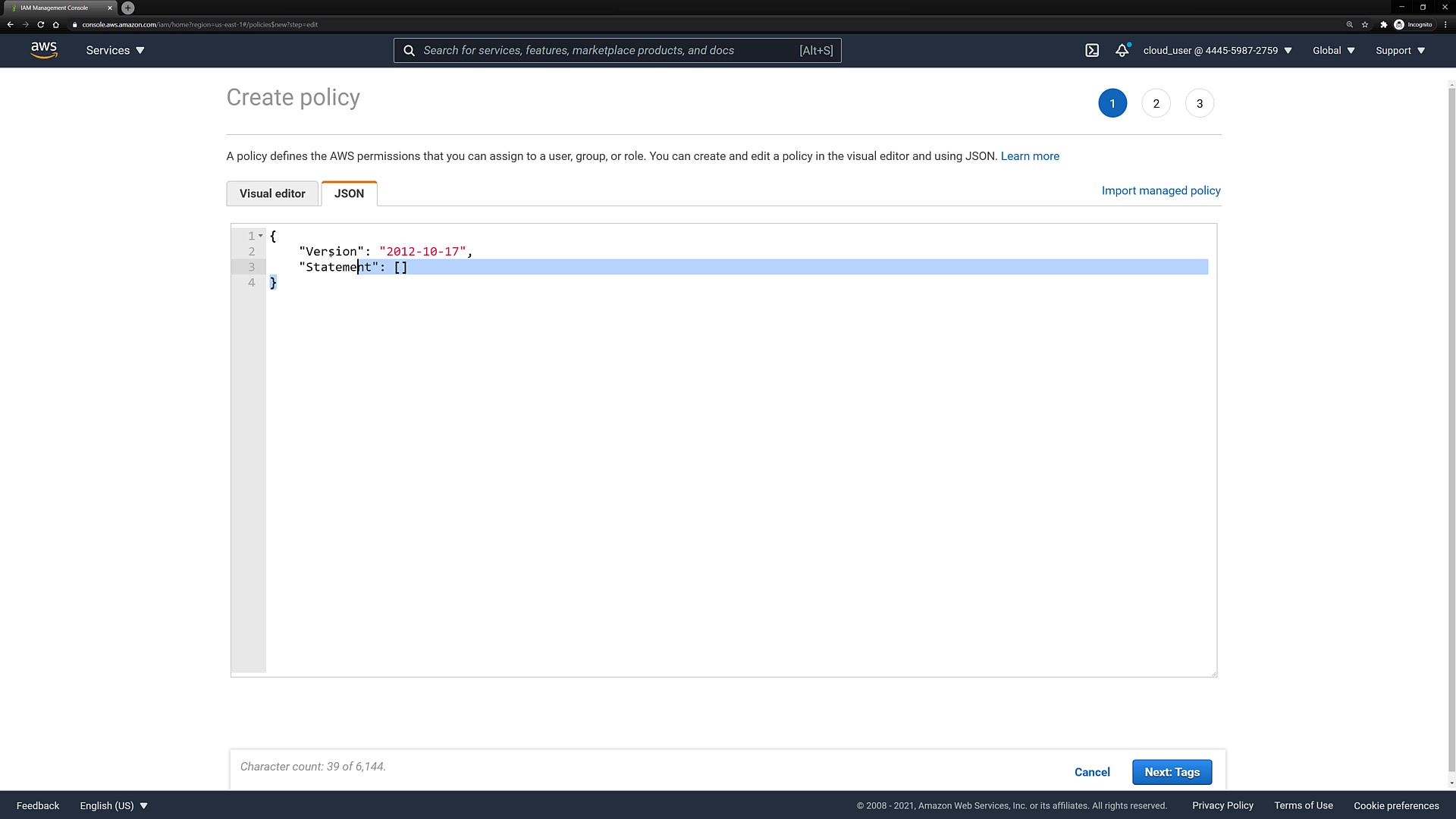Open the Global region dropdown
The image size is (1456, 819).
click(1333, 50)
